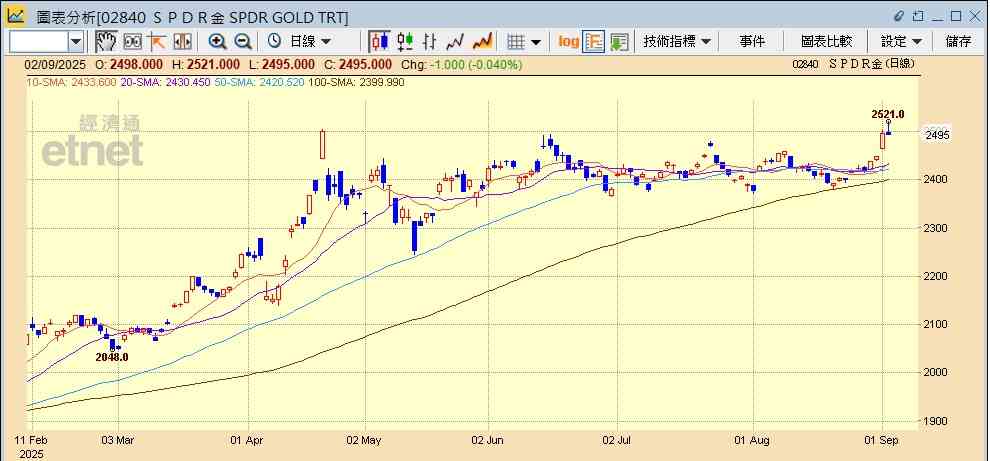The width and height of the screenshot is (990, 461).
Task: Toggle the chart legend display icon
Action: (593, 42)
